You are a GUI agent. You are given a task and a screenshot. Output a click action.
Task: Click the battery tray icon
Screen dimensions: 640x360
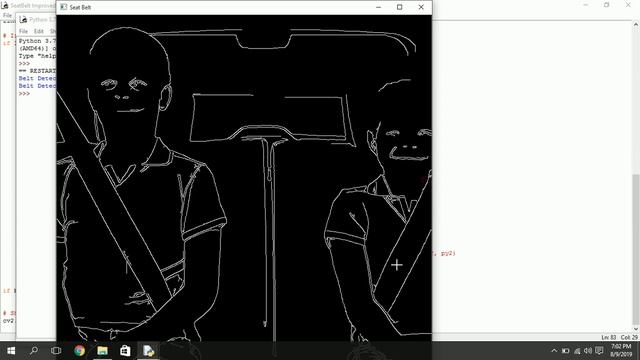point(565,351)
